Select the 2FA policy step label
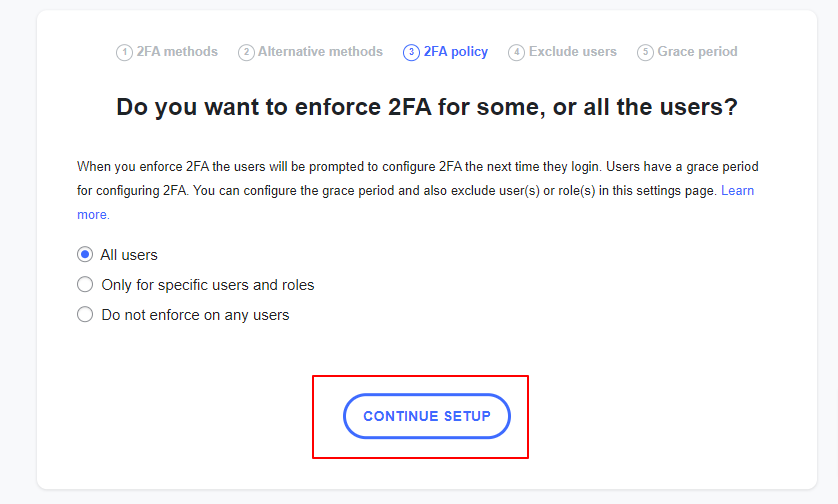 click(x=455, y=52)
